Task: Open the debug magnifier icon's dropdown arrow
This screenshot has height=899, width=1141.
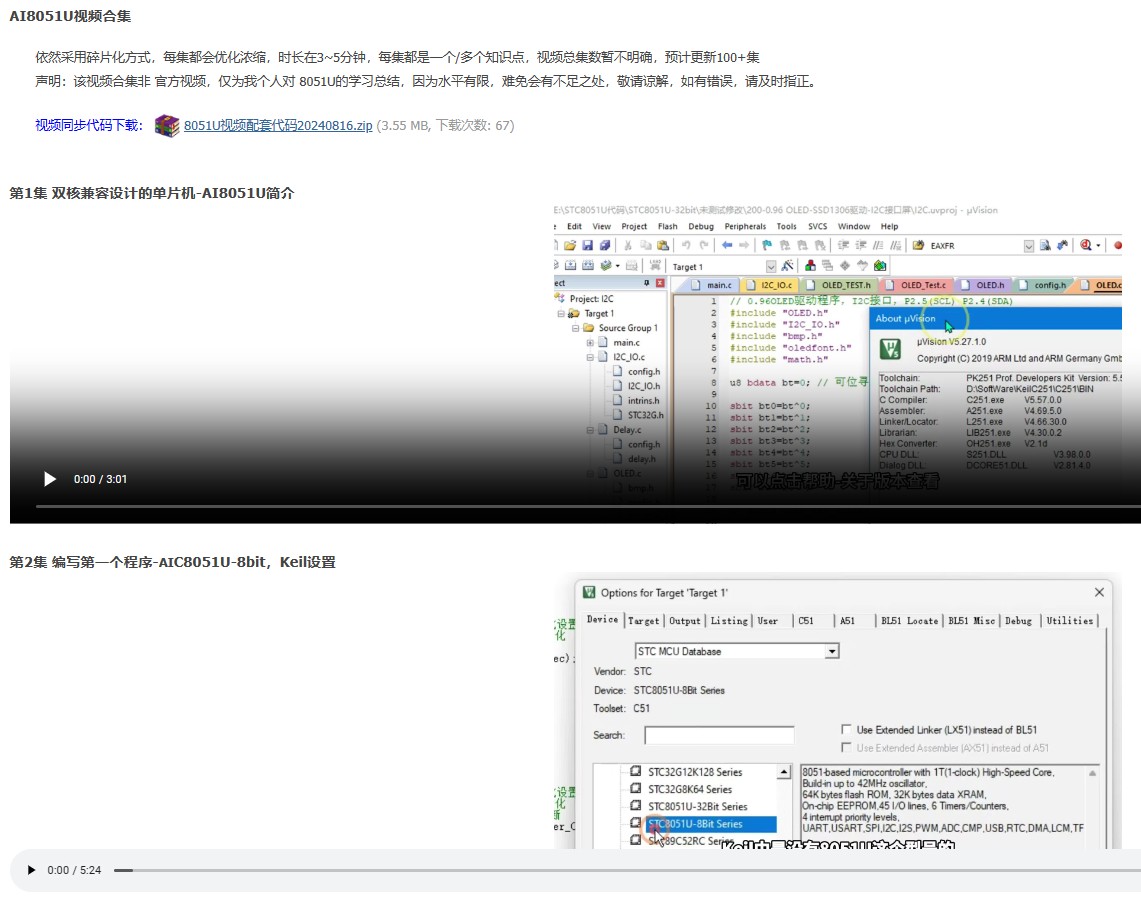Action: 1098,246
